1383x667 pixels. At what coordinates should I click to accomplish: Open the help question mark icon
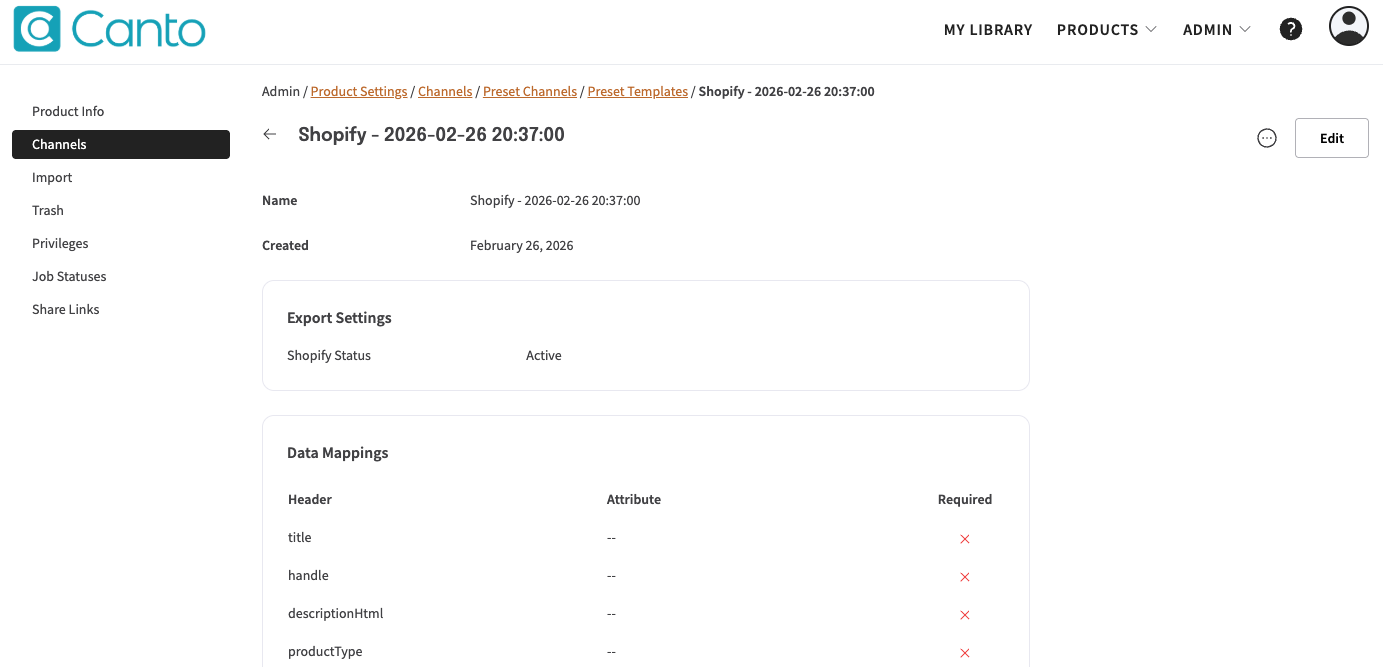click(1291, 29)
